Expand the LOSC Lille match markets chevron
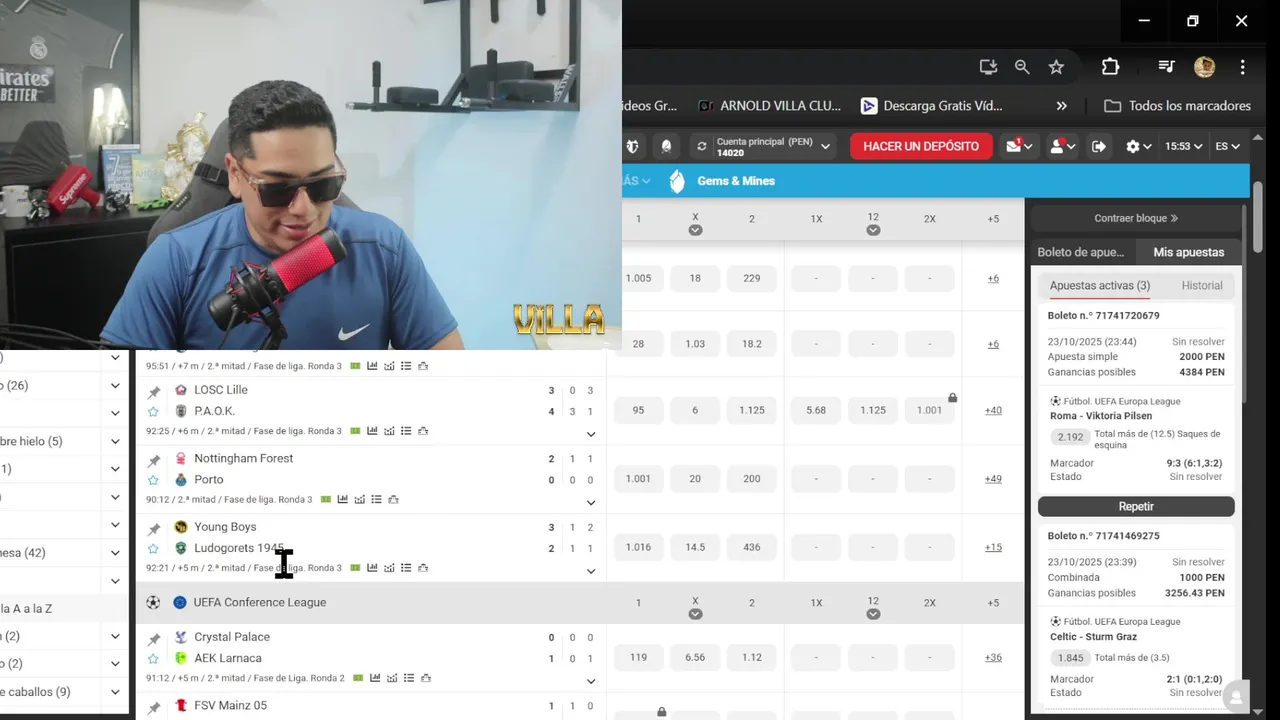 point(591,434)
